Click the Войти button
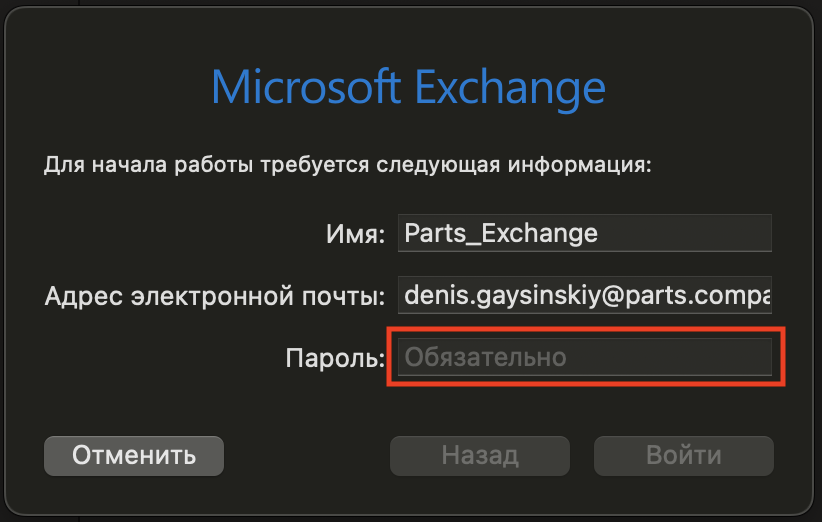Viewport: 822px width, 522px height. pos(684,456)
